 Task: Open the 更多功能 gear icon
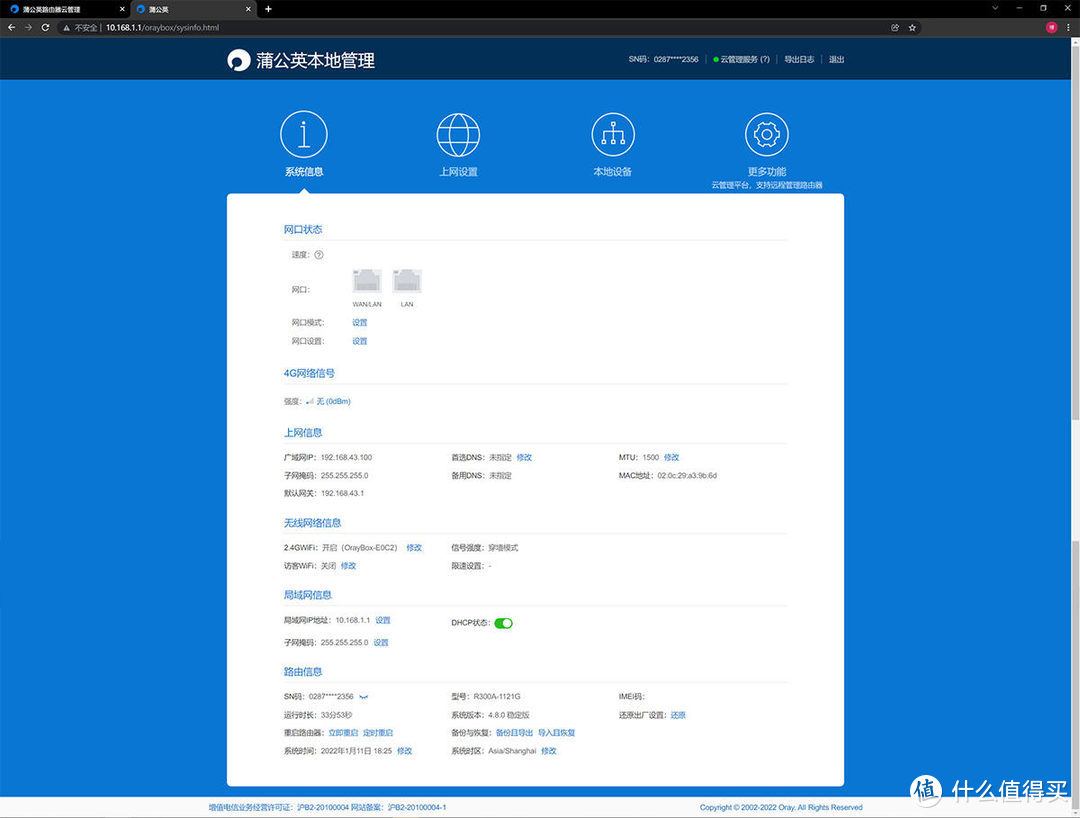point(766,134)
